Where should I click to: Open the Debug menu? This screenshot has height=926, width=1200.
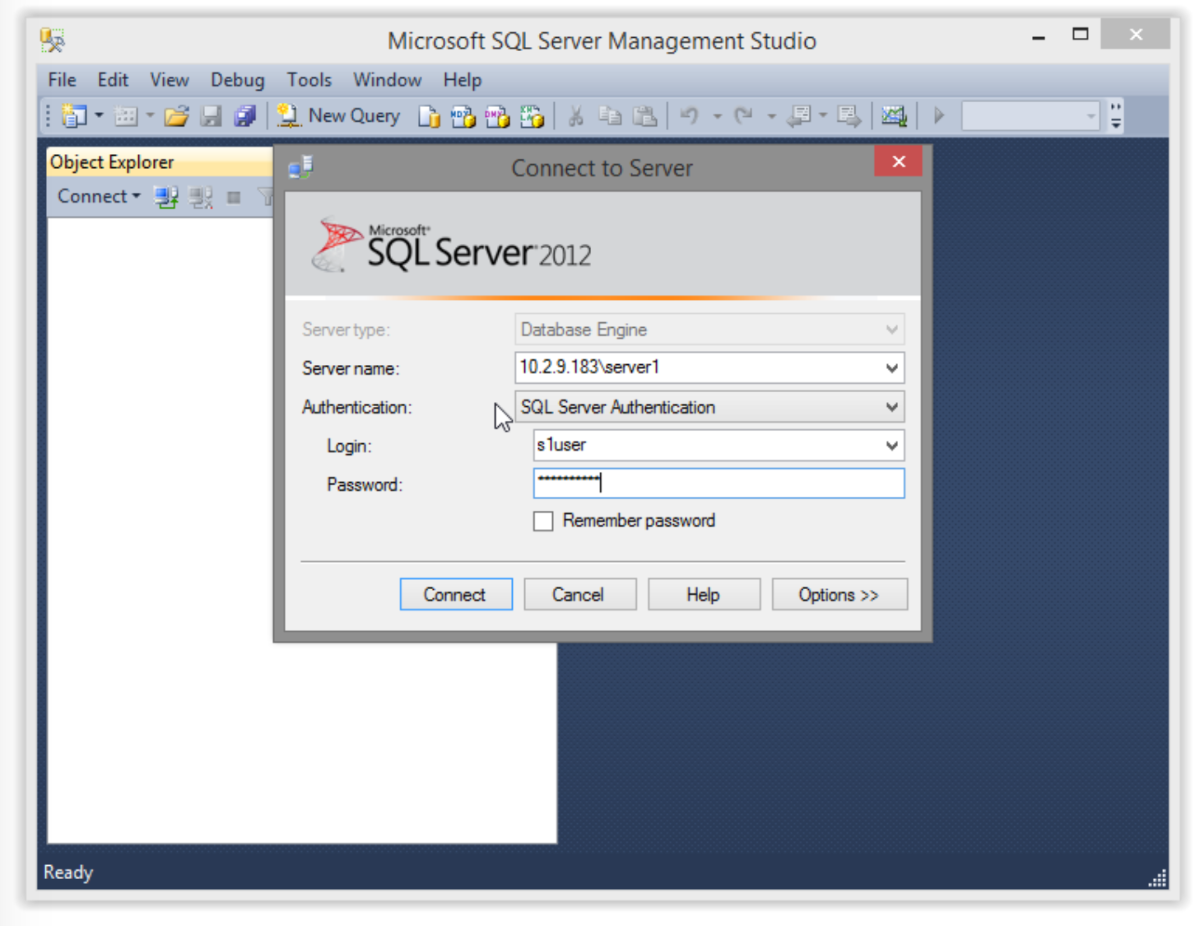tap(238, 80)
